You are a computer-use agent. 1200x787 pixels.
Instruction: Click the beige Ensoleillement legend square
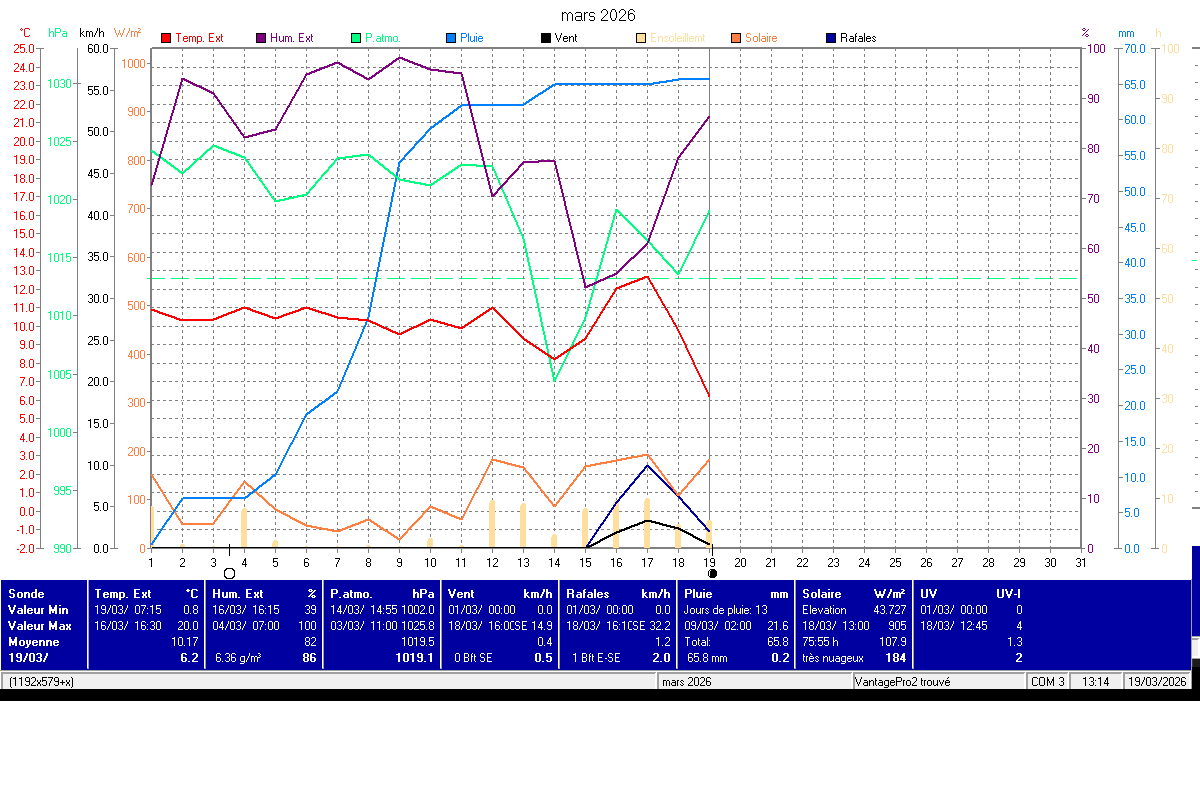click(x=640, y=39)
